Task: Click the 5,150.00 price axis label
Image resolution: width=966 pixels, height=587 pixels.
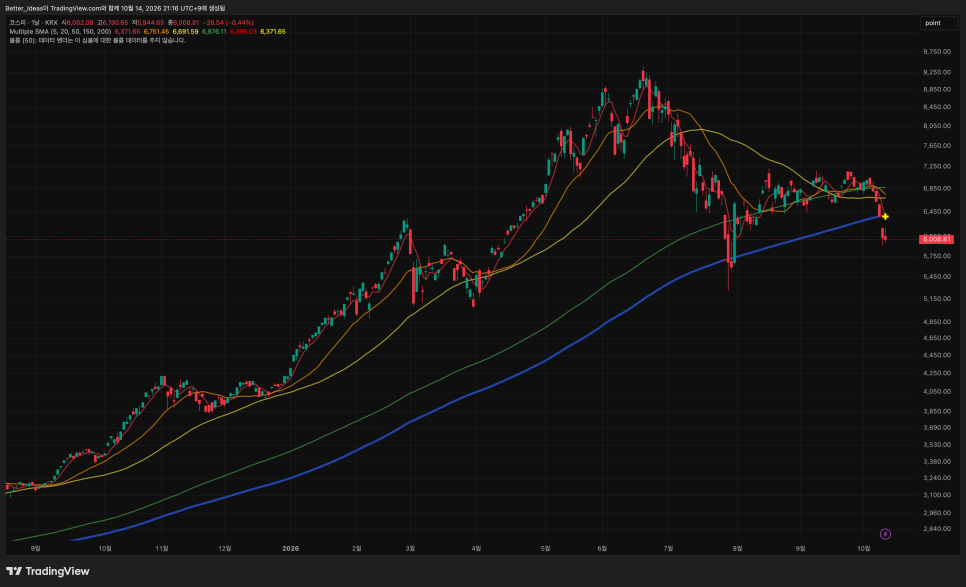Action: tap(937, 299)
